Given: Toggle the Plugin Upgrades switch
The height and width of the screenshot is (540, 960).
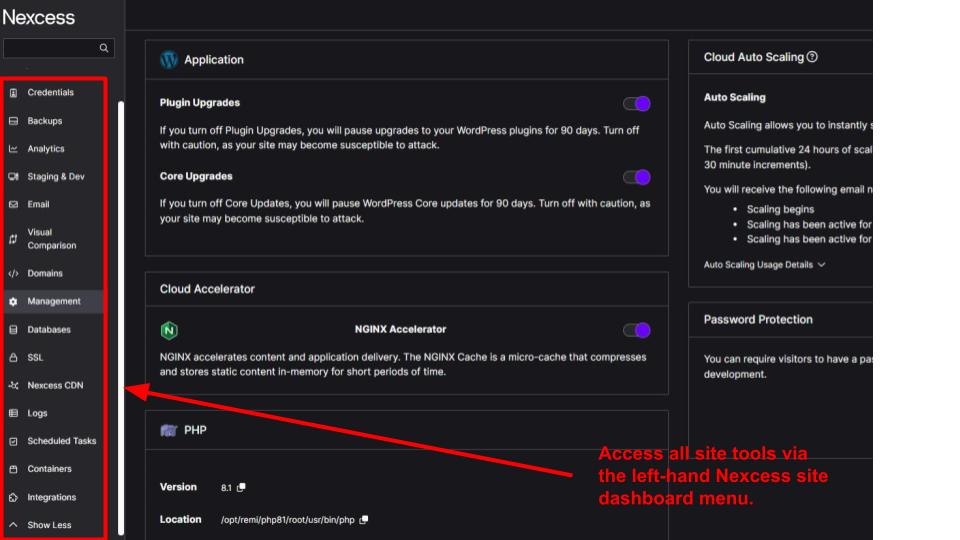Looking at the screenshot, I should pos(637,103).
